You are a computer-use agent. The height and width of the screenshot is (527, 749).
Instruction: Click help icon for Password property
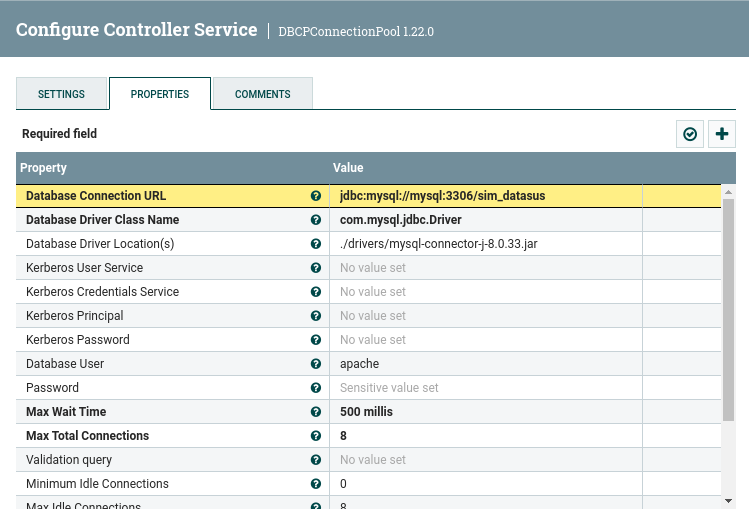[316, 388]
